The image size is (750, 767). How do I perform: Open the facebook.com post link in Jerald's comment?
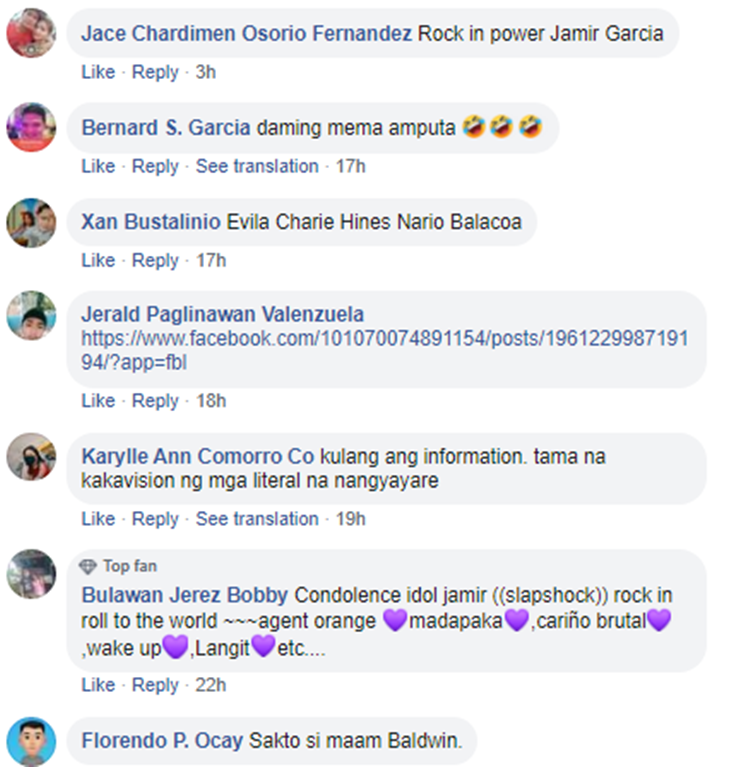pos(385,350)
